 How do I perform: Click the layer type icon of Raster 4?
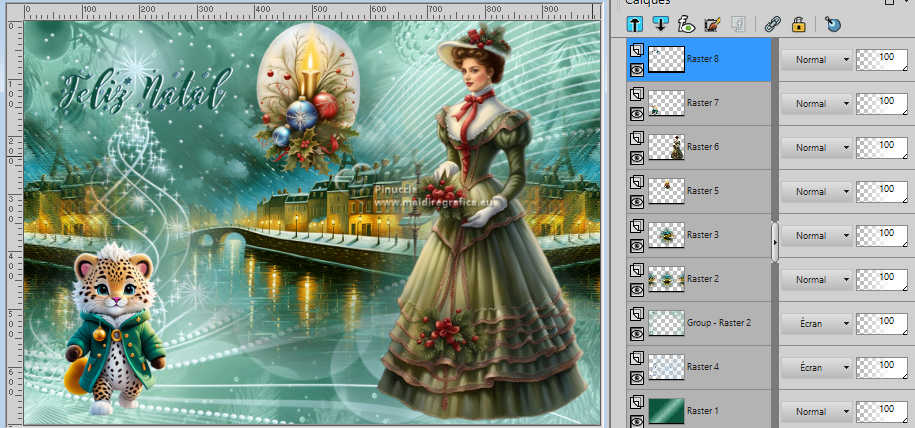pos(637,359)
